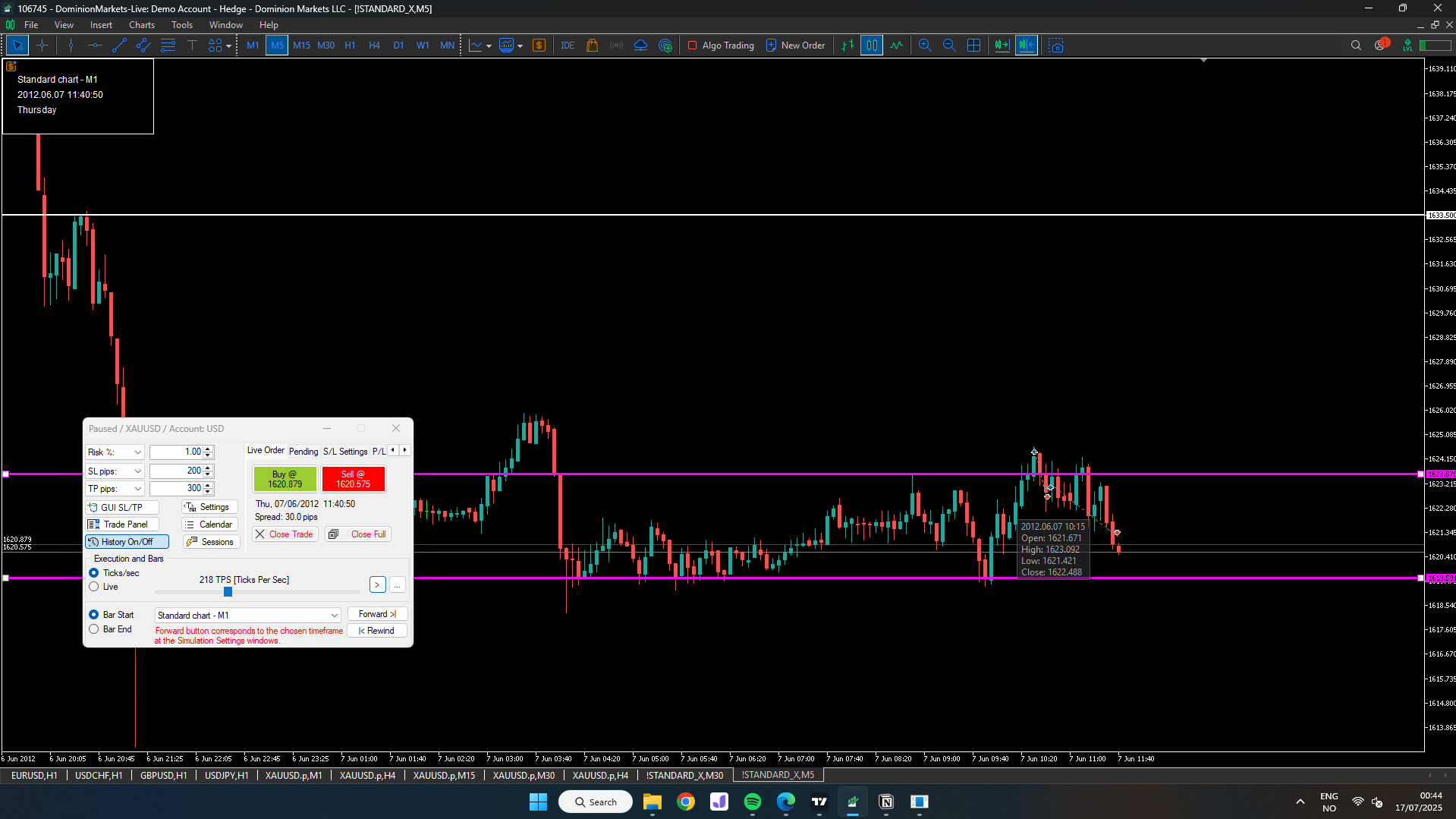
Task: Expand the Standard chart - M1 dropdown
Action: tap(247, 616)
